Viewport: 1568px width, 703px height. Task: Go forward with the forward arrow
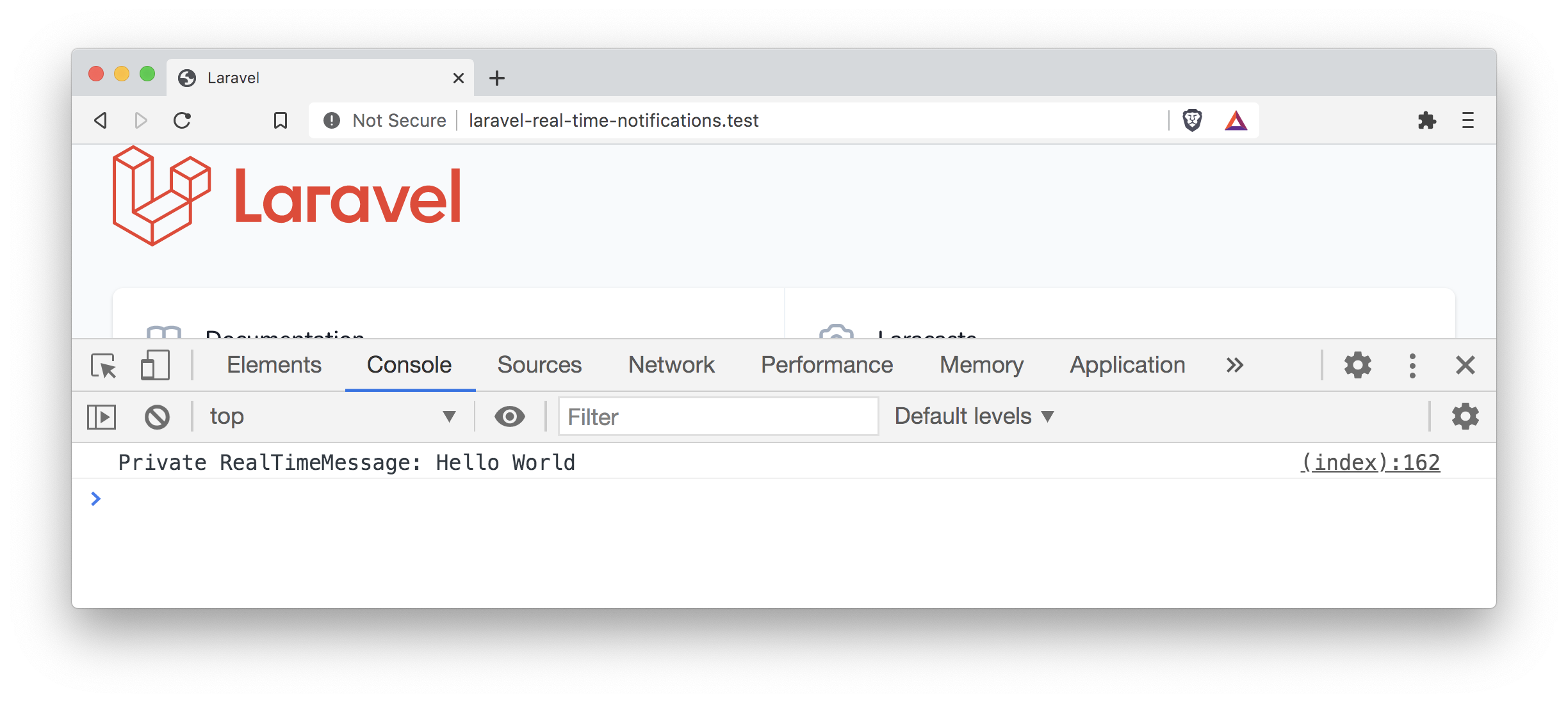pyautogui.click(x=141, y=120)
